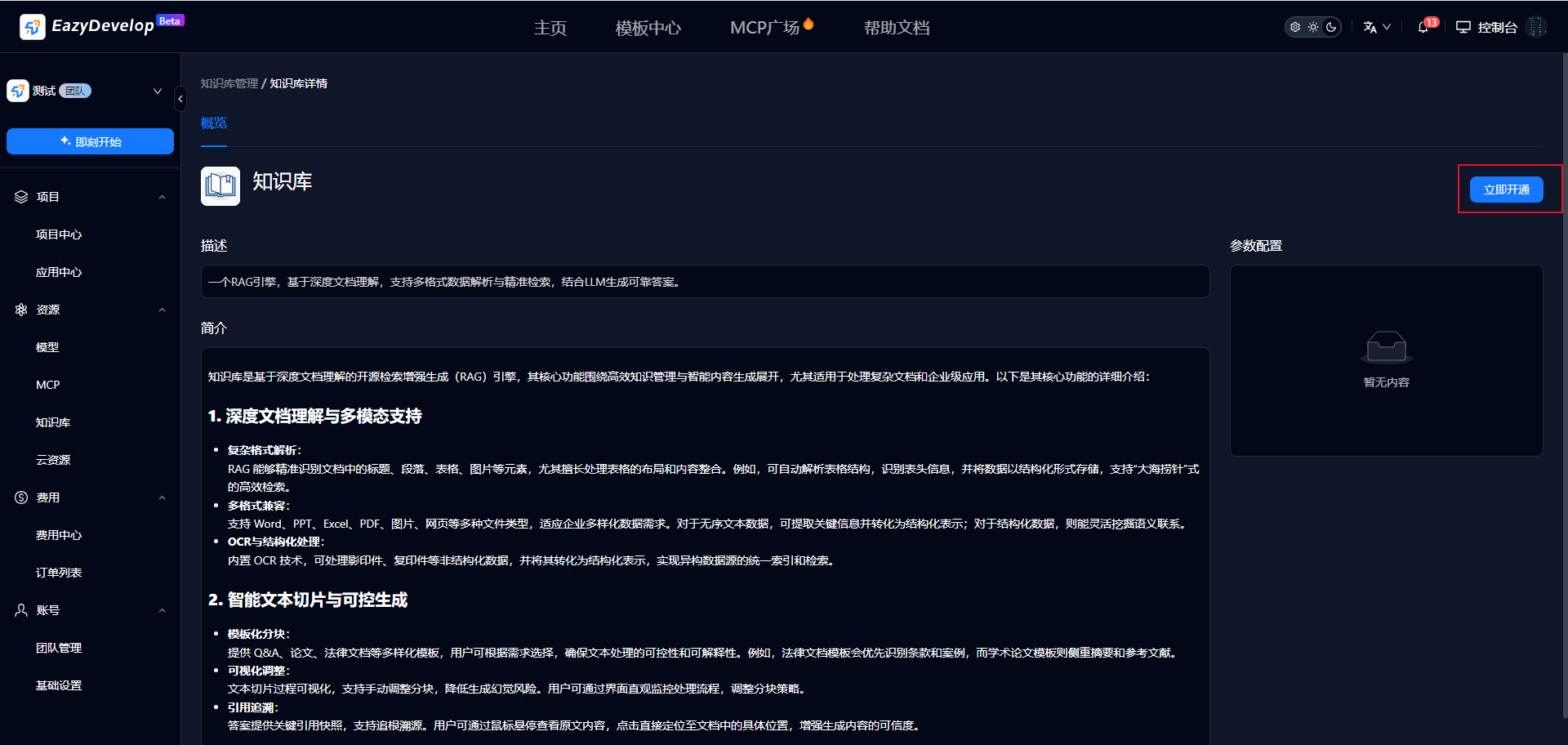1568x745 pixels.
Task: Open the language translation dropdown
Action: (1376, 27)
